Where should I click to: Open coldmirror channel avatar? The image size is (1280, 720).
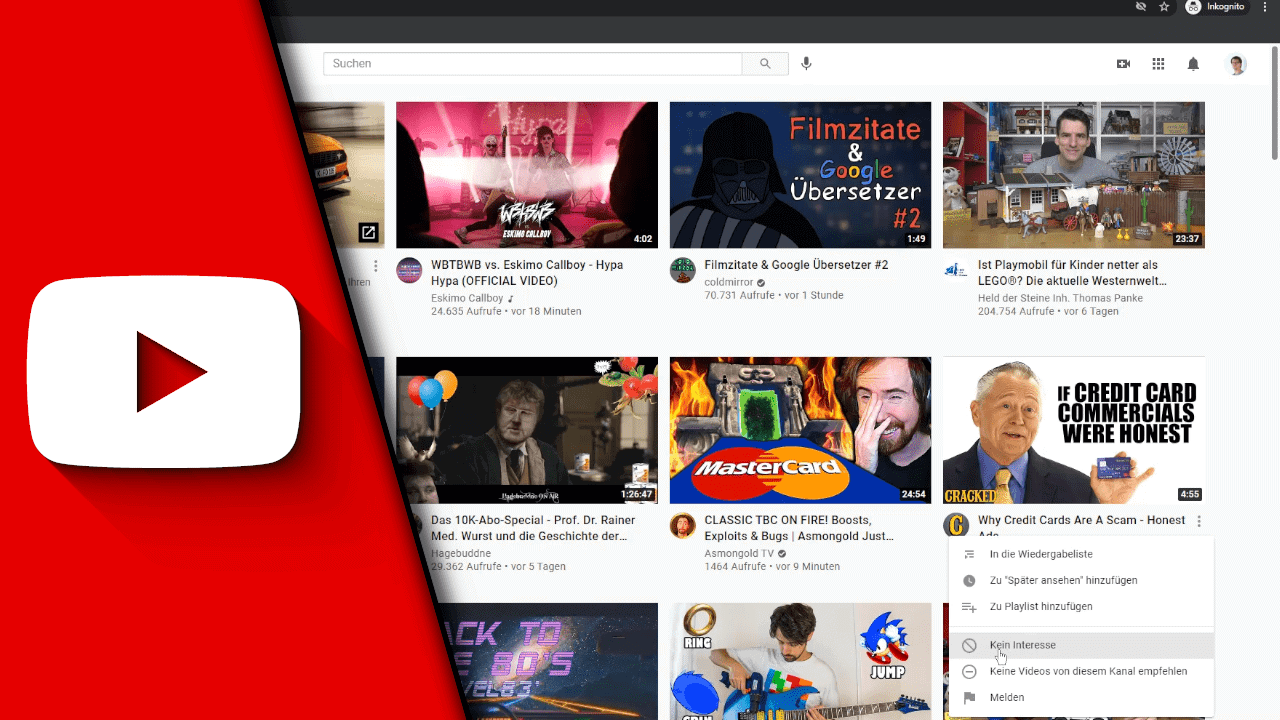click(682, 270)
